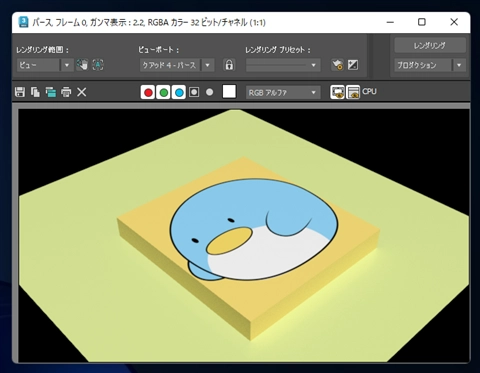Image resolution: width=480 pixels, height=373 pixels.
Task: Toggle the Lock to Viewport padlock
Action: 229,65
